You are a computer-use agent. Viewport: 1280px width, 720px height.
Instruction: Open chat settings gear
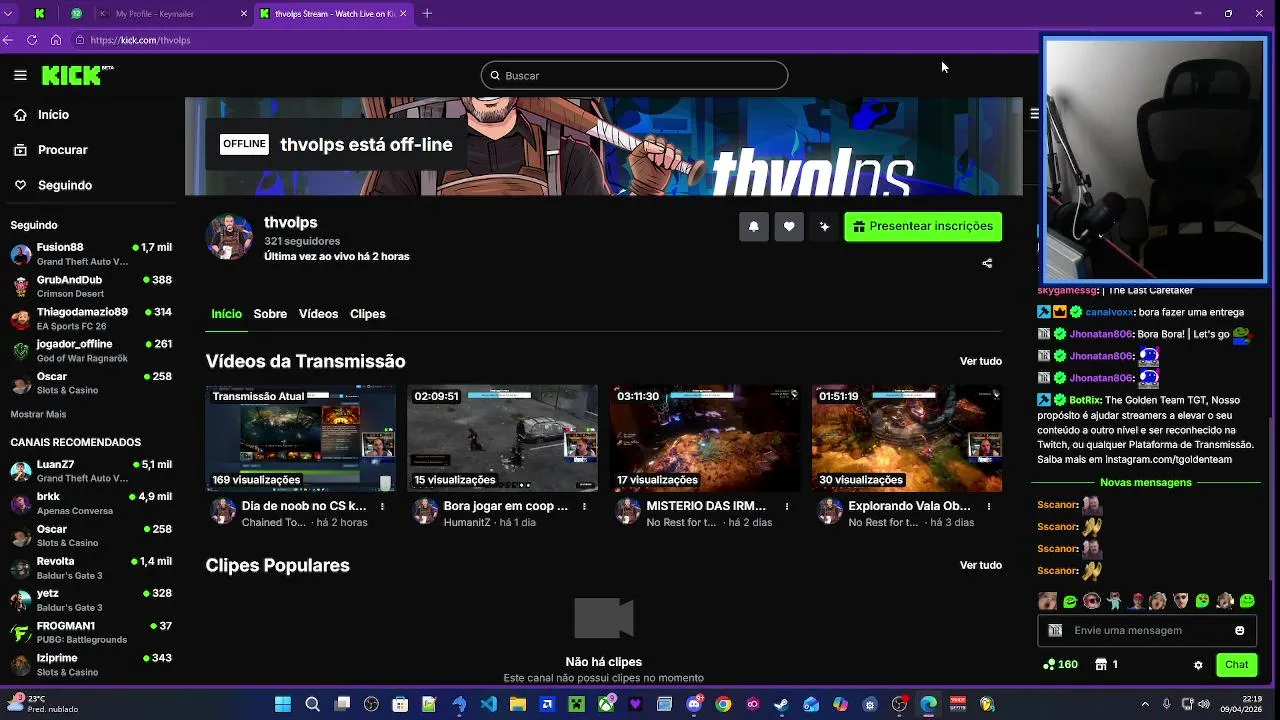1198,665
